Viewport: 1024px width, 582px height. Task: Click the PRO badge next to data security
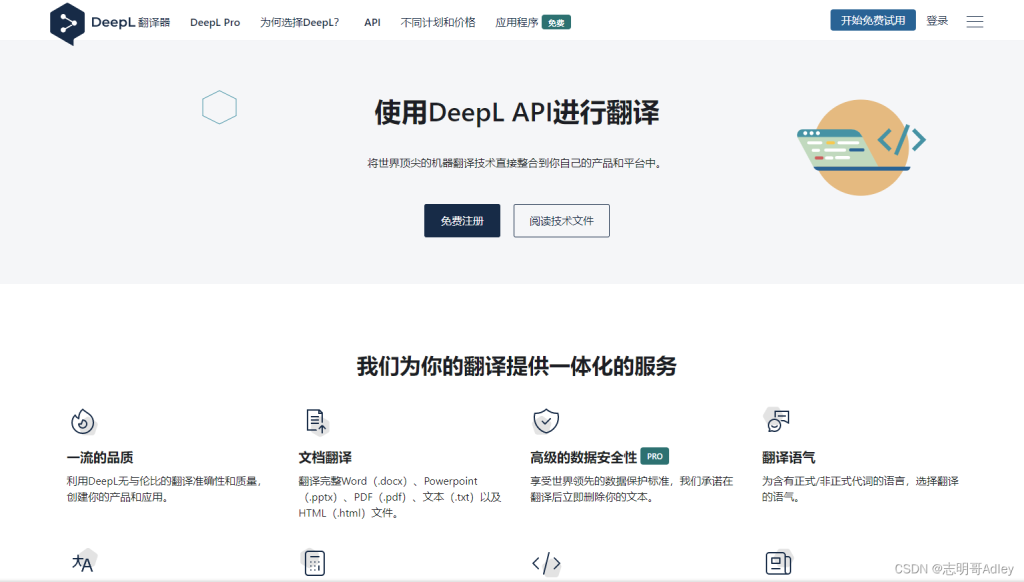coord(655,455)
